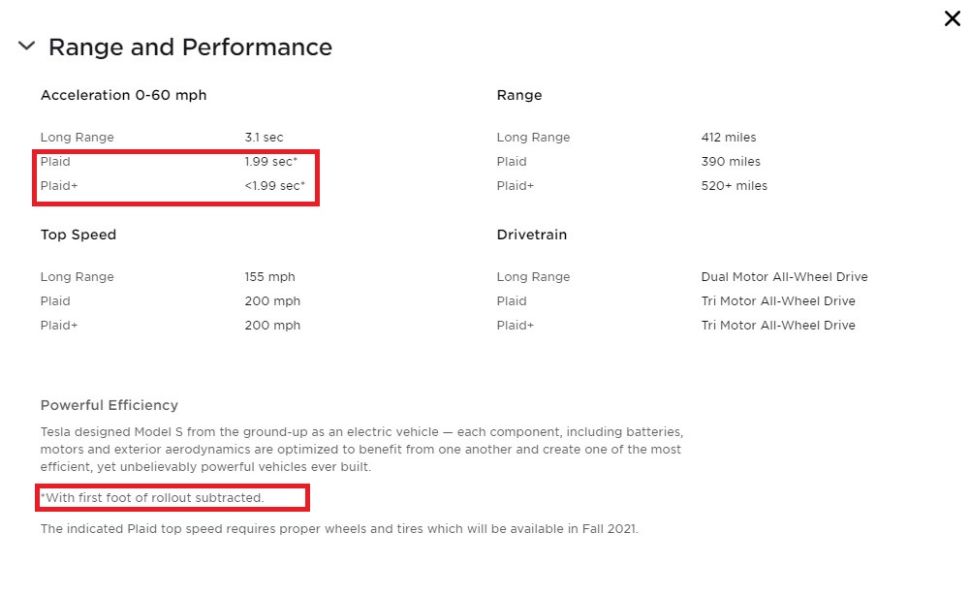The width and height of the screenshot is (970, 596).
Task: Click Plaid Tri Motor All-Wheel Drive text
Action: (778, 301)
